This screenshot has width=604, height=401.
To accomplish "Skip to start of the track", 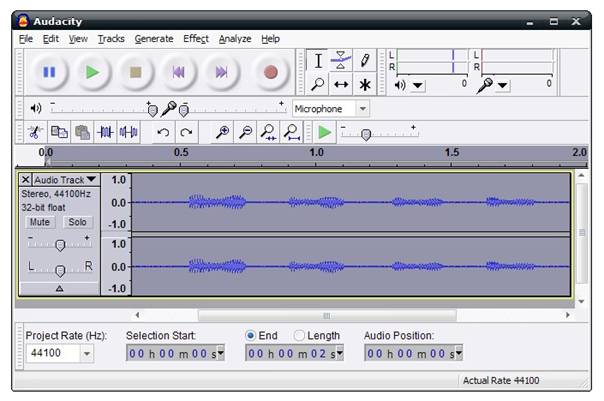I will click(x=178, y=72).
